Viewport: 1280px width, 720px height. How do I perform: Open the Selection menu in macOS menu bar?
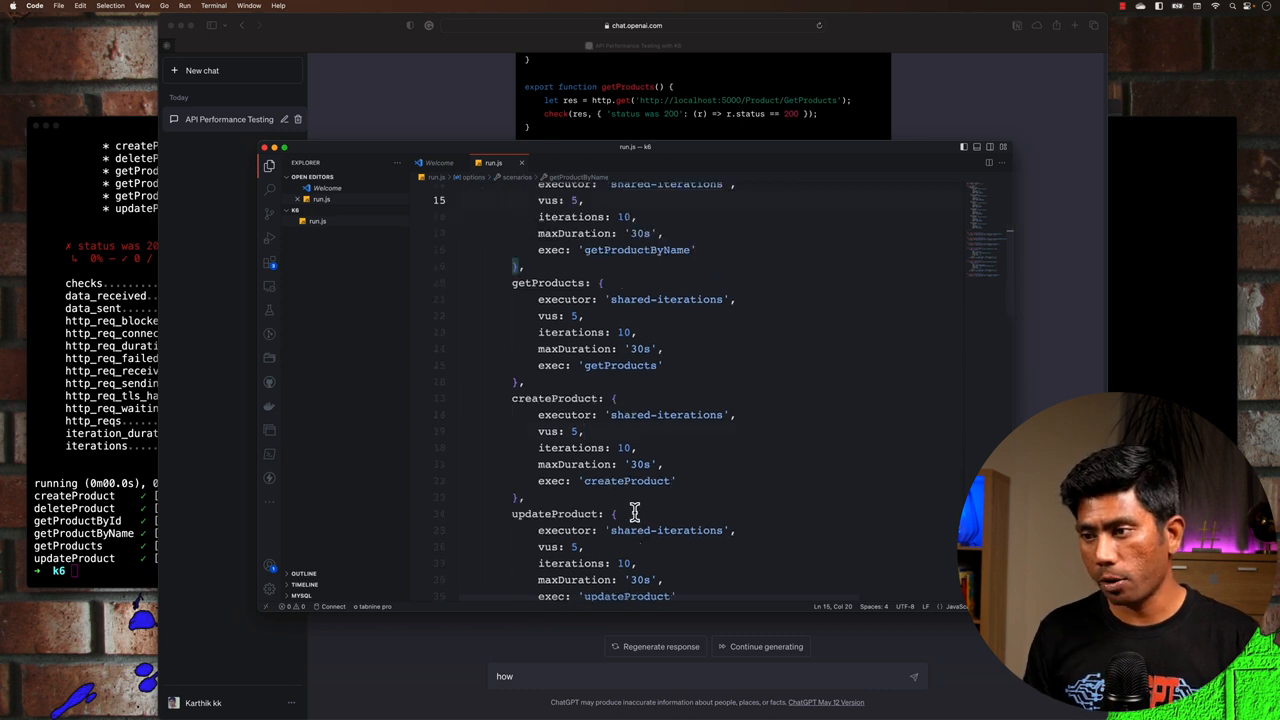coord(110,6)
